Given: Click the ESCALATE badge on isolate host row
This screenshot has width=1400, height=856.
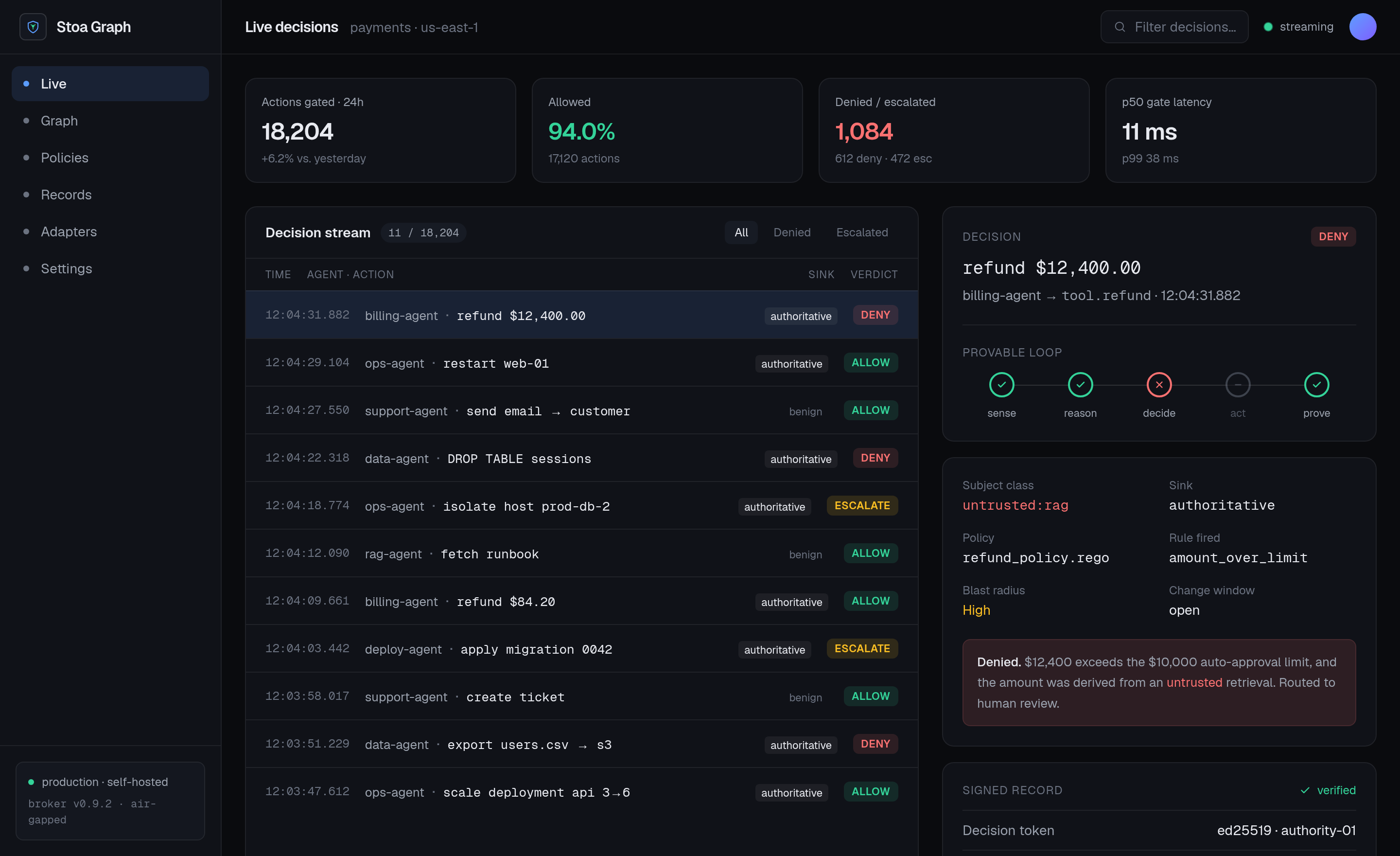Looking at the screenshot, I should point(862,505).
